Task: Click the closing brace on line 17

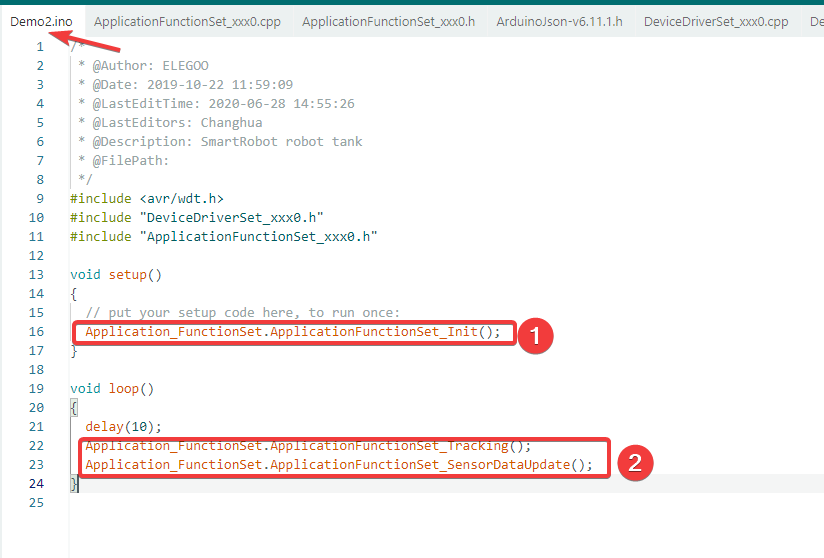Action: 74,350
